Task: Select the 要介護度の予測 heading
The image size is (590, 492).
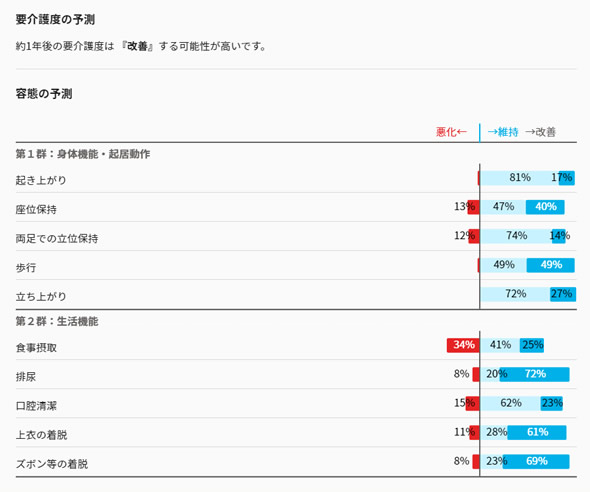Action: click(x=55, y=20)
